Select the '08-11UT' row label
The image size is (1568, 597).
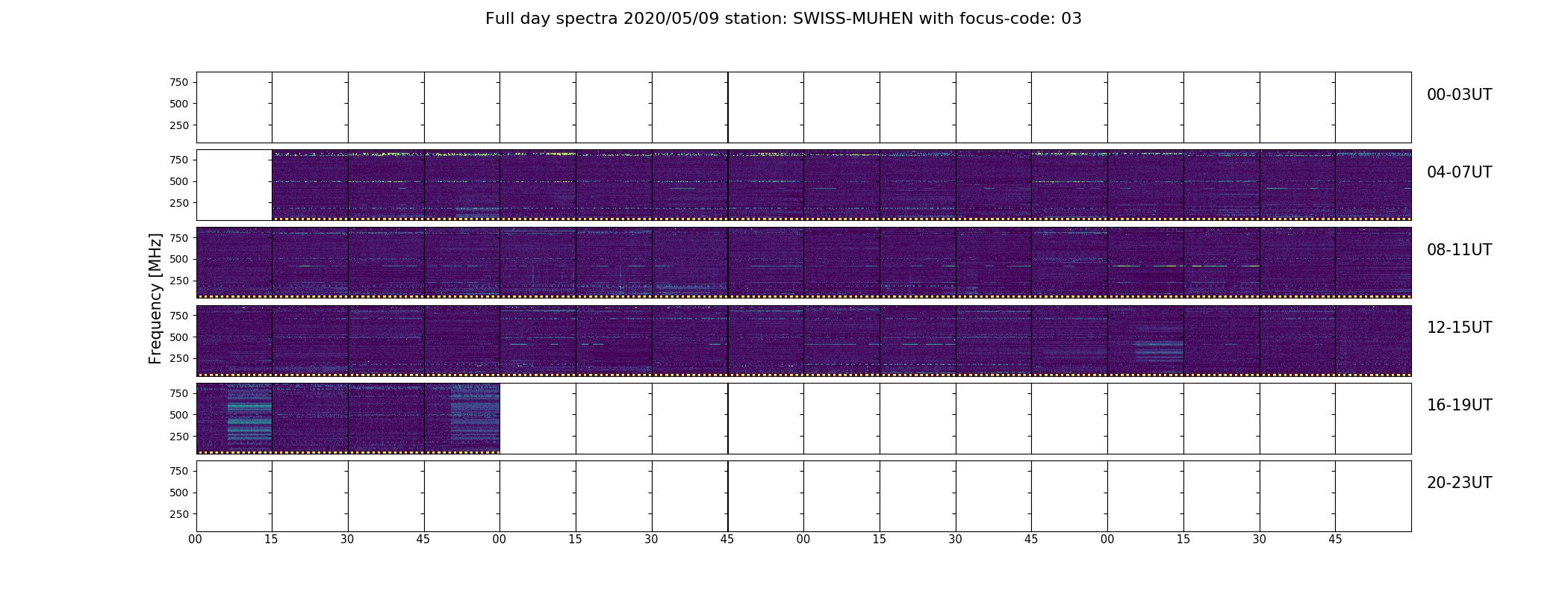tap(1459, 250)
